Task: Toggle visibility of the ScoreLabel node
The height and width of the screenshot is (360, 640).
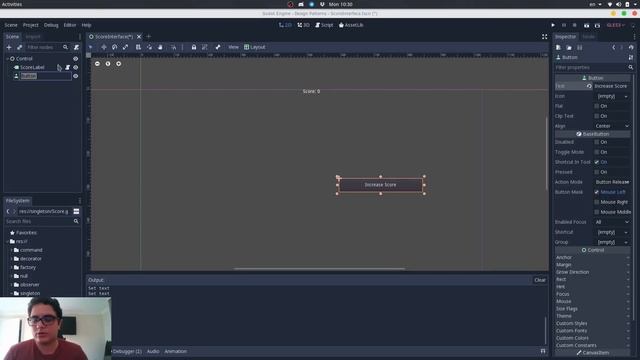Action: coord(76,67)
